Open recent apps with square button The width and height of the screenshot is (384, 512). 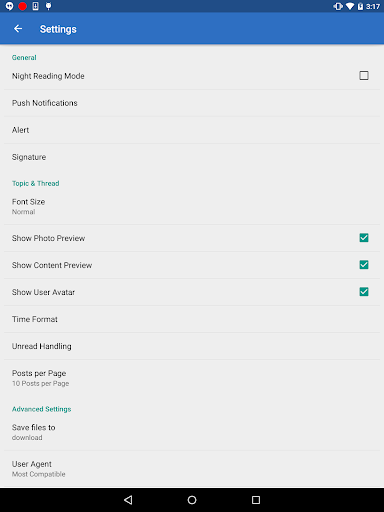pyautogui.click(x=256, y=500)
